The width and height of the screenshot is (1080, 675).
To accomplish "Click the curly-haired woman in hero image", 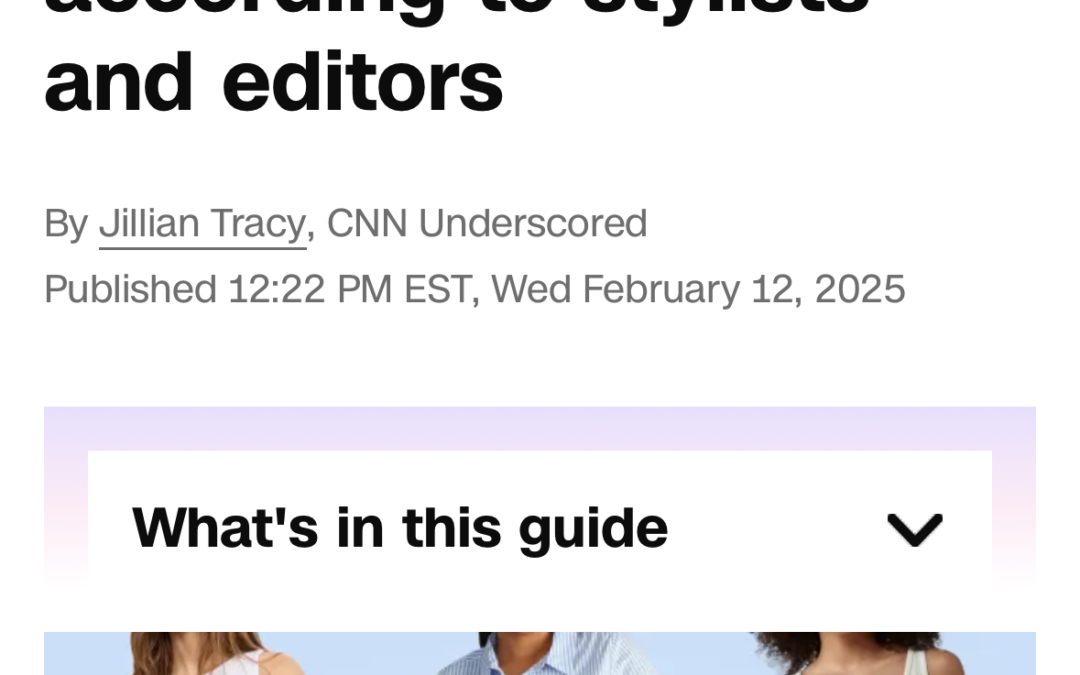I will [x=861, y=654].
